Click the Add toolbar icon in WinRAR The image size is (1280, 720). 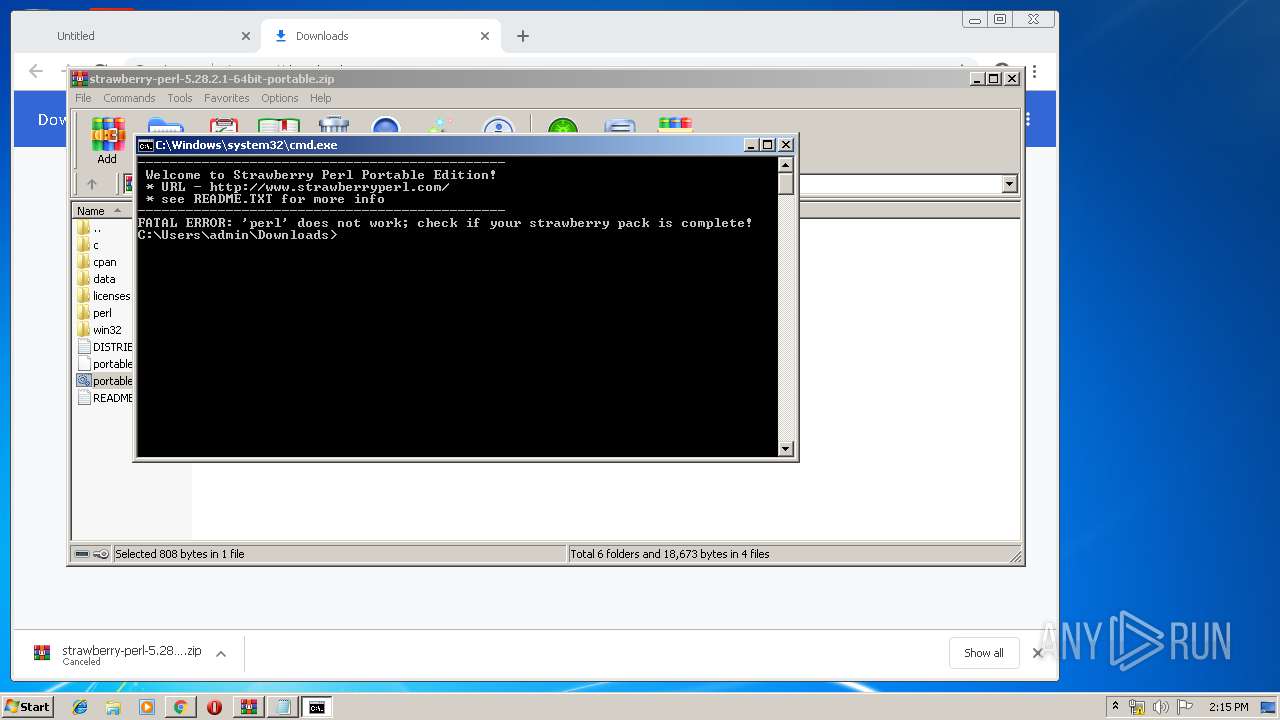click(107, 140)
